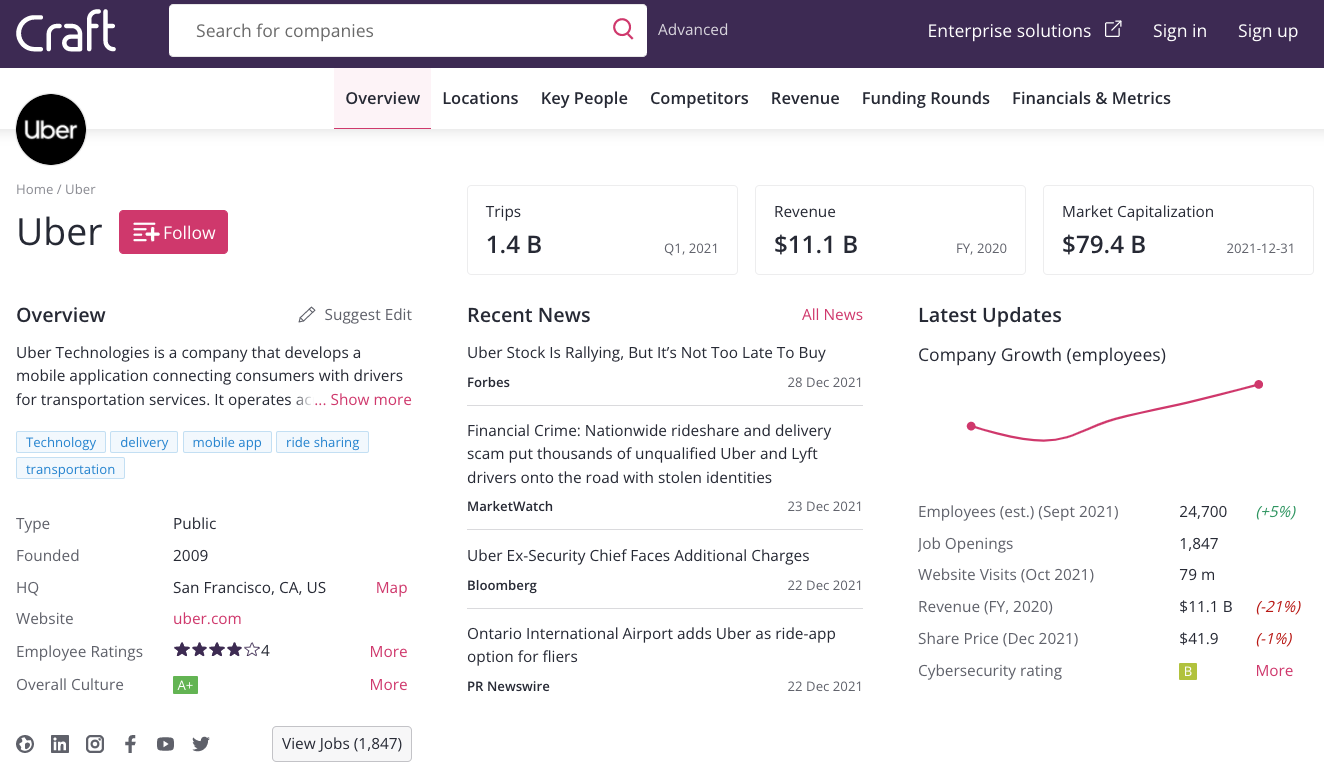Open Uber's LinkedIn page
This screenshot has width=1324, height=771.
coord(60,744)
